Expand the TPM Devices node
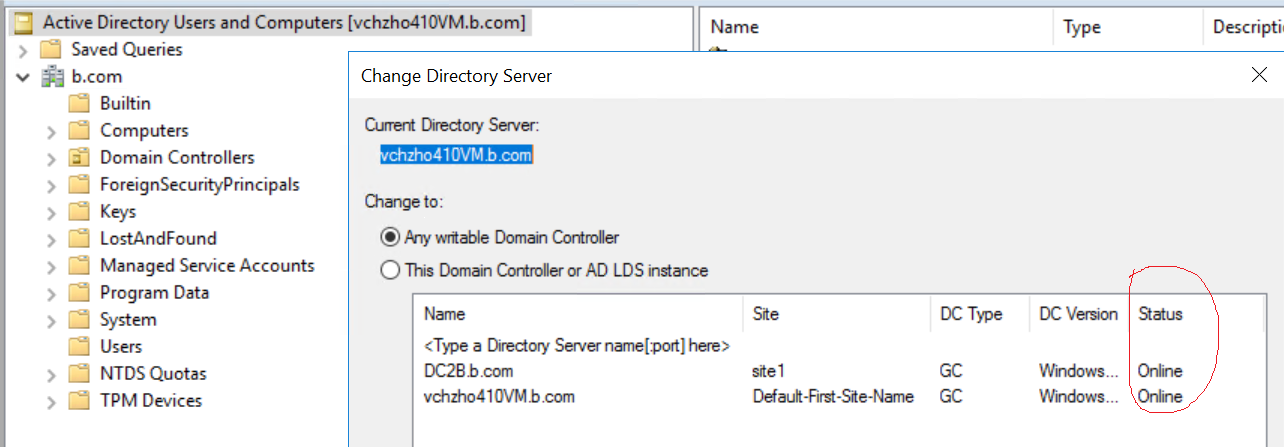 point(52,401)
